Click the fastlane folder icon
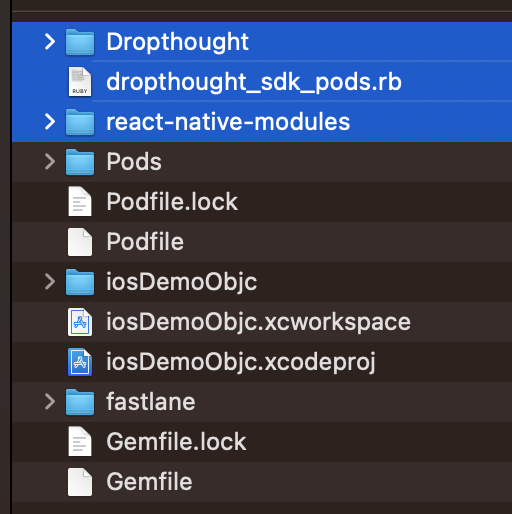512x514 pixels. coord(80,402)
